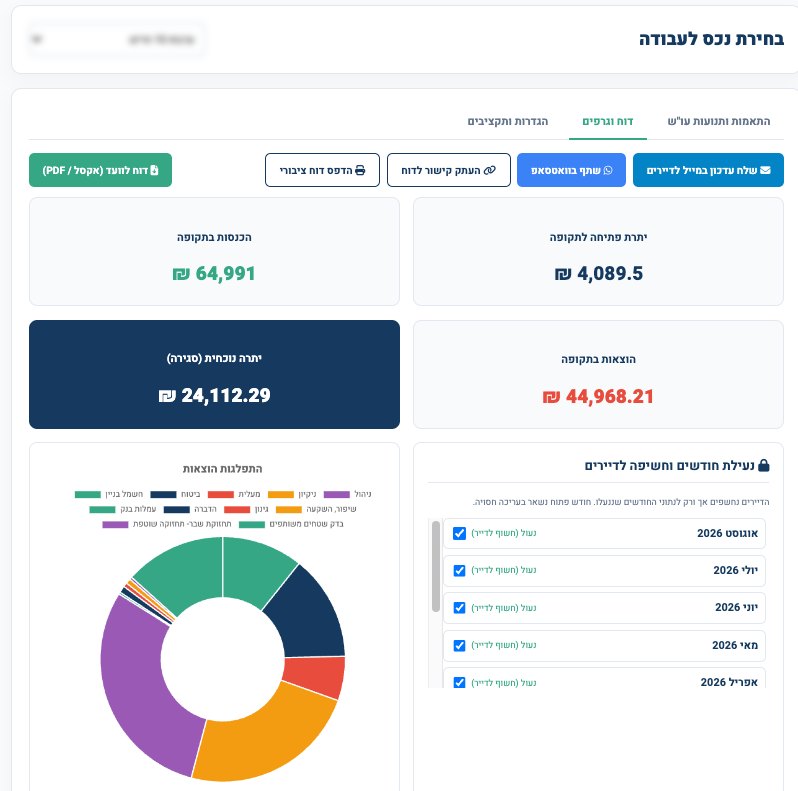Toggle lock checkbox for יולי 2026
The width and height of the screenshot is (798, 791).
[459, 571]
